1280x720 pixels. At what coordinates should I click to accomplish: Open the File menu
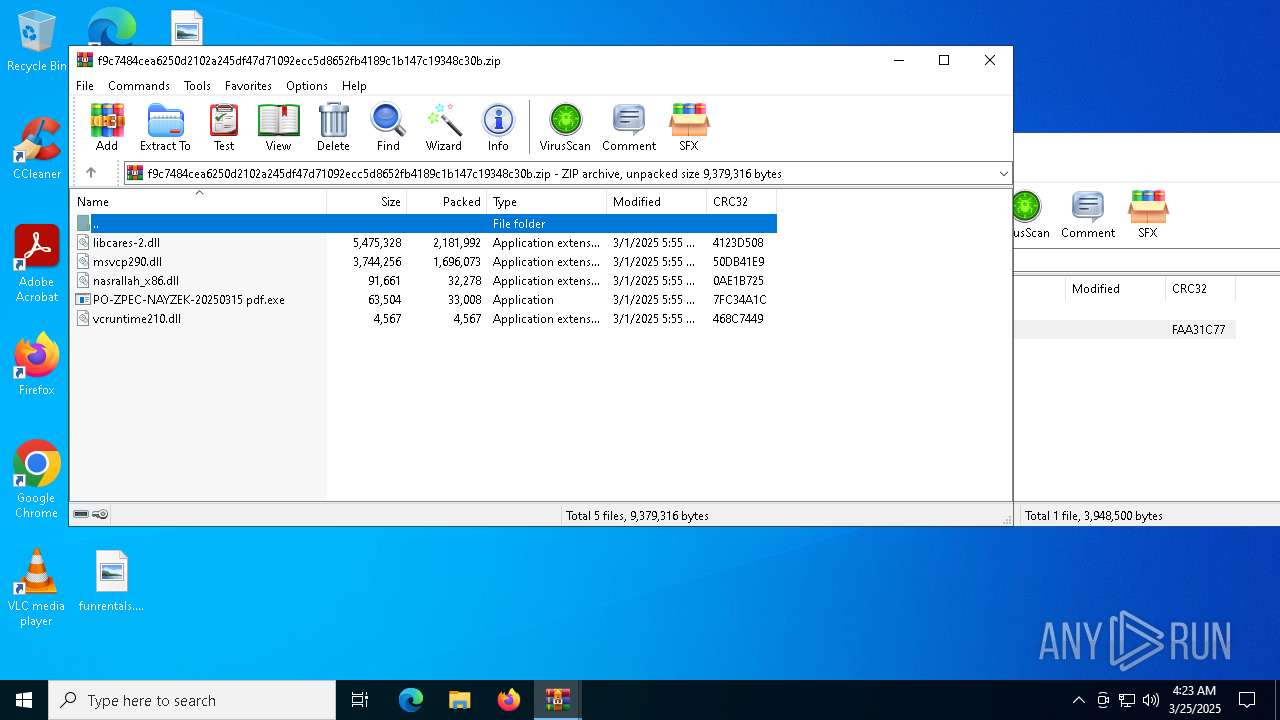click(x=85, y=86)
